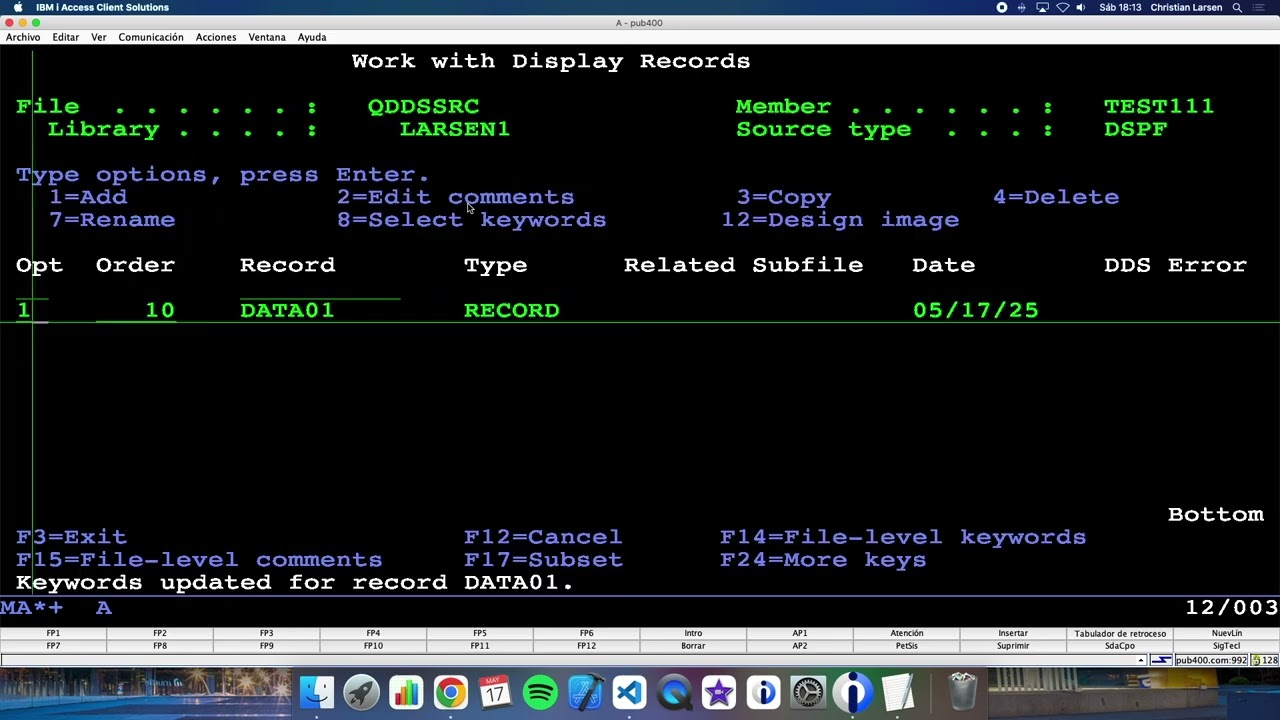Image resolution: width=1280 pixels, height=720 pixels.
Task: Click the screen recording stop icon
Action: pos(1002,7)
